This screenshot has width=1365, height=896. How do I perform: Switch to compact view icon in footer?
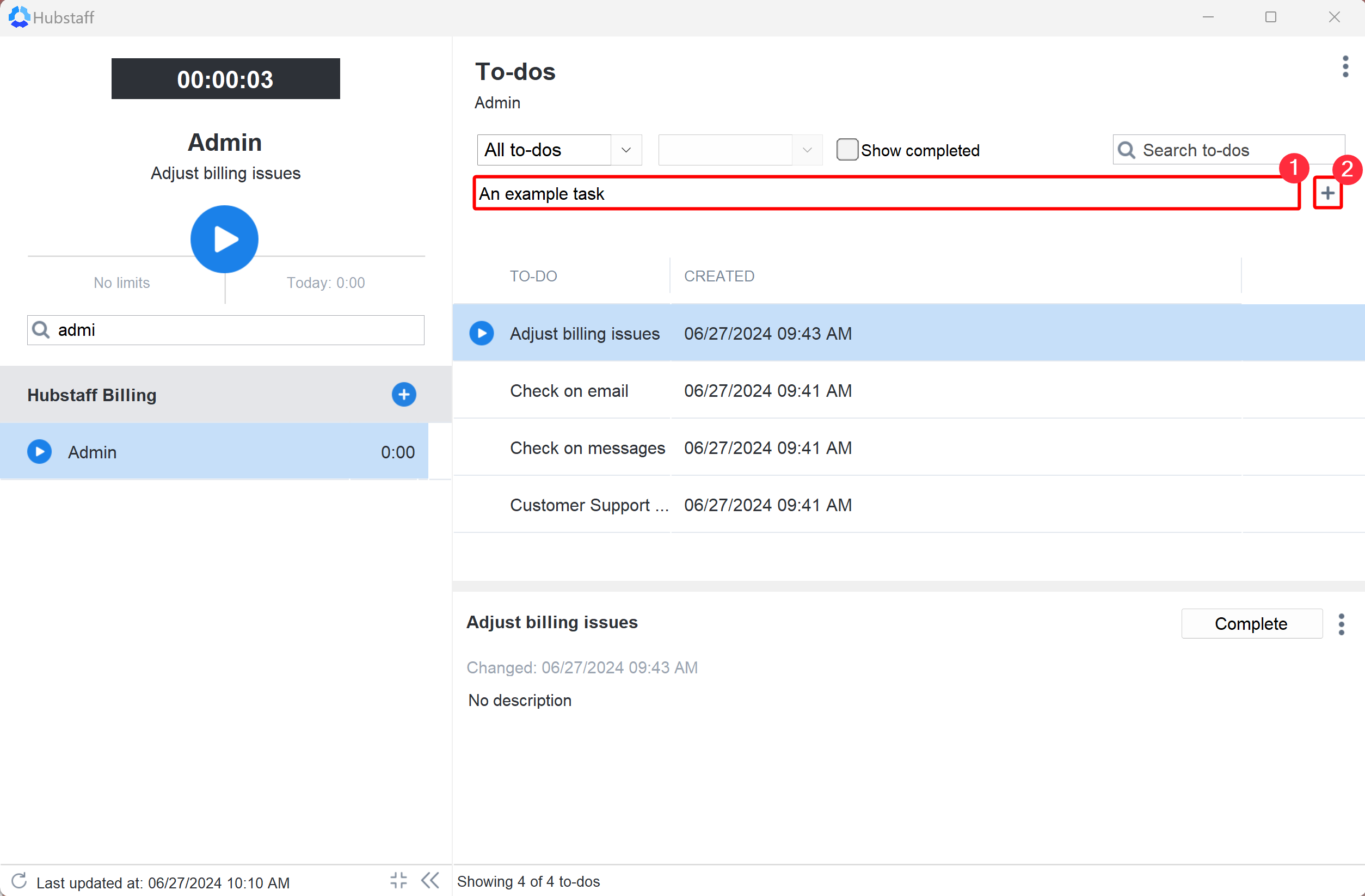point(398,881)
